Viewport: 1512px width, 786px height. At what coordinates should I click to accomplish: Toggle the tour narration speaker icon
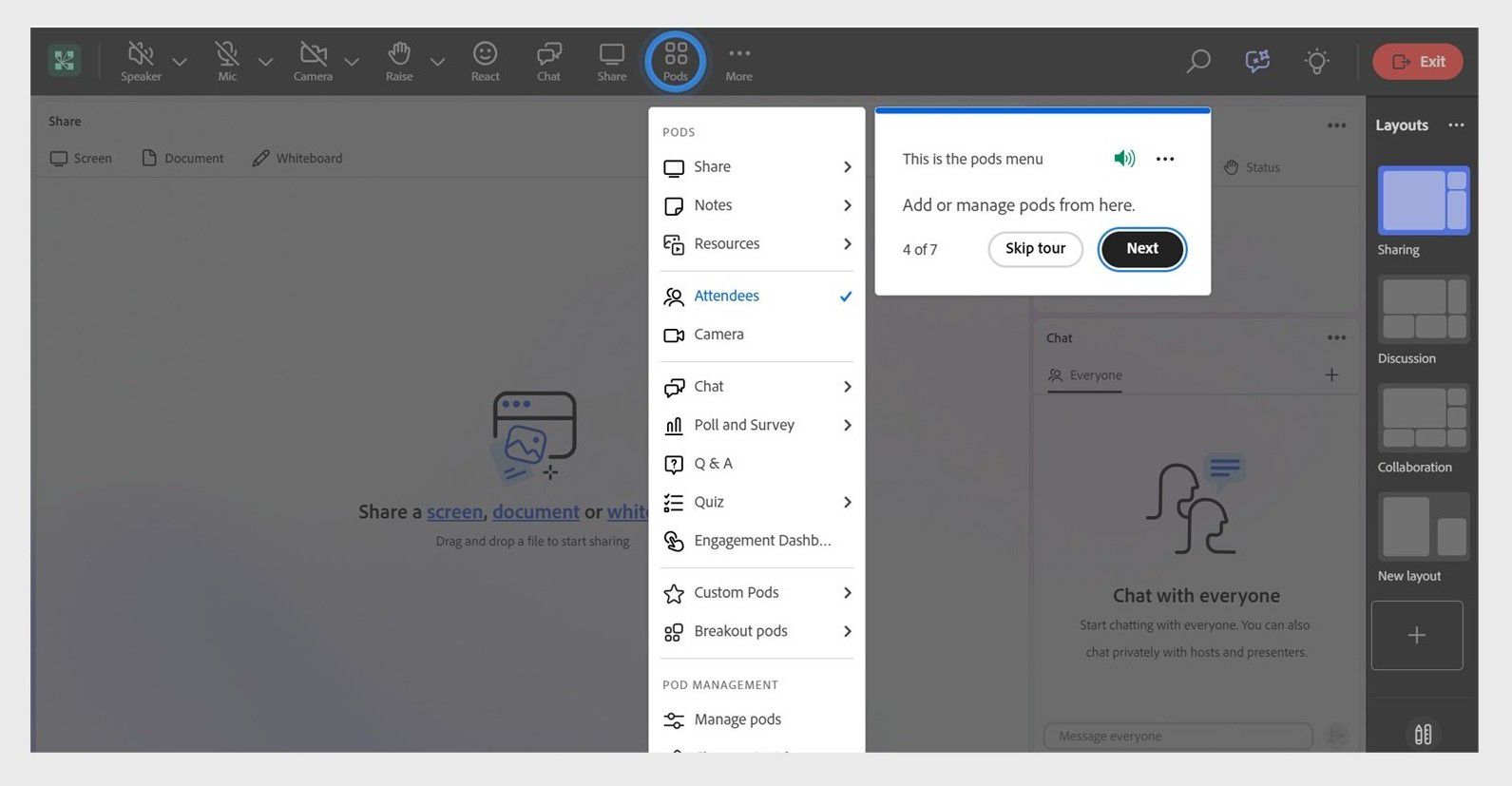1124,159
